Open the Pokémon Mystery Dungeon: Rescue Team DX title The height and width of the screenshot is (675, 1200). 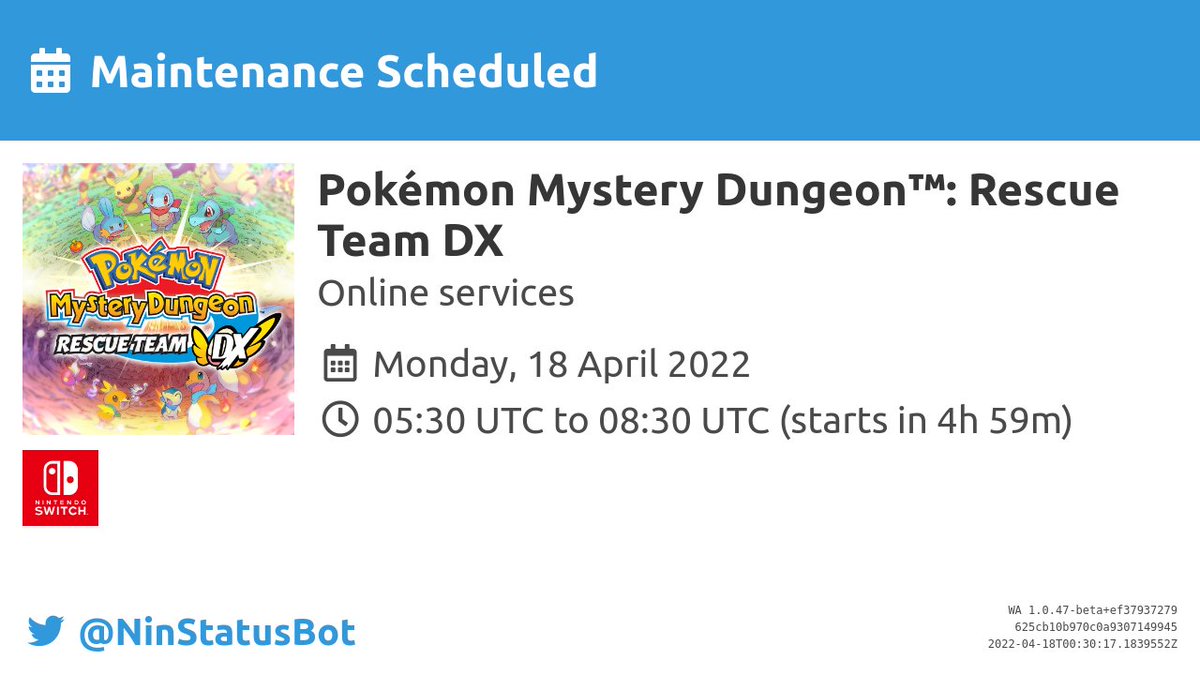(717, 214)
